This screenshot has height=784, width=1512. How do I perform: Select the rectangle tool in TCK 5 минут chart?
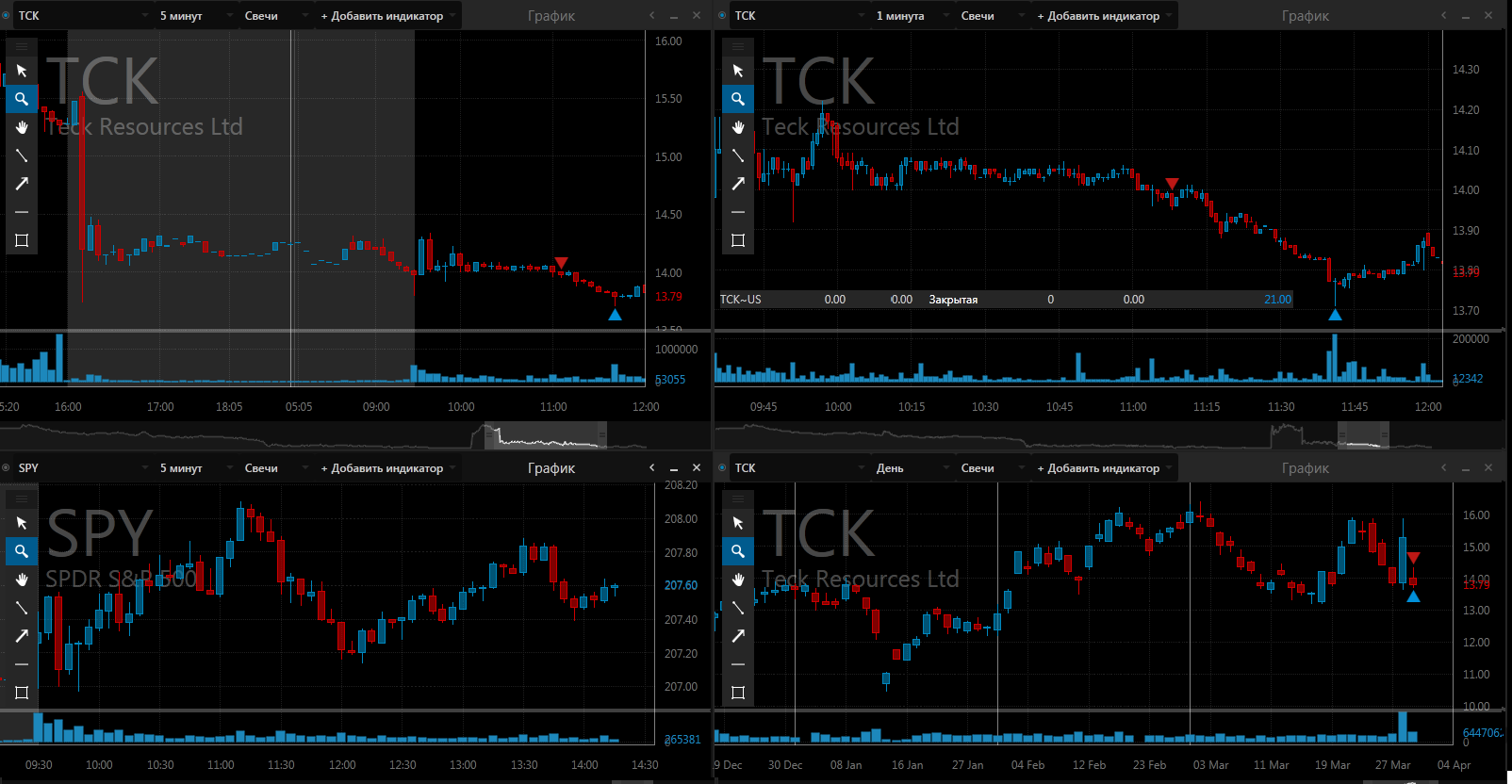[x=22, y=240]
